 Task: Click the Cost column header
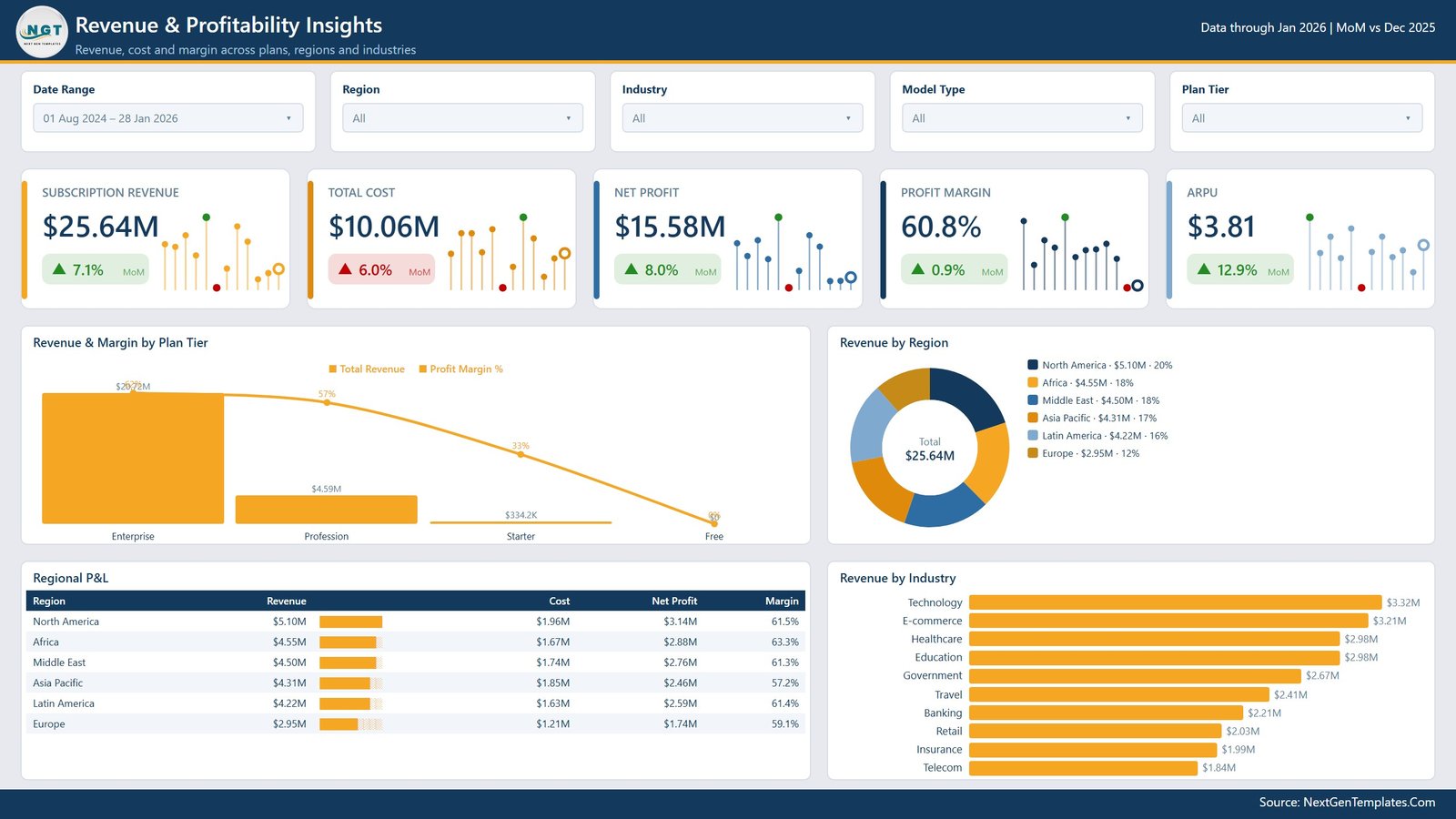560,601
